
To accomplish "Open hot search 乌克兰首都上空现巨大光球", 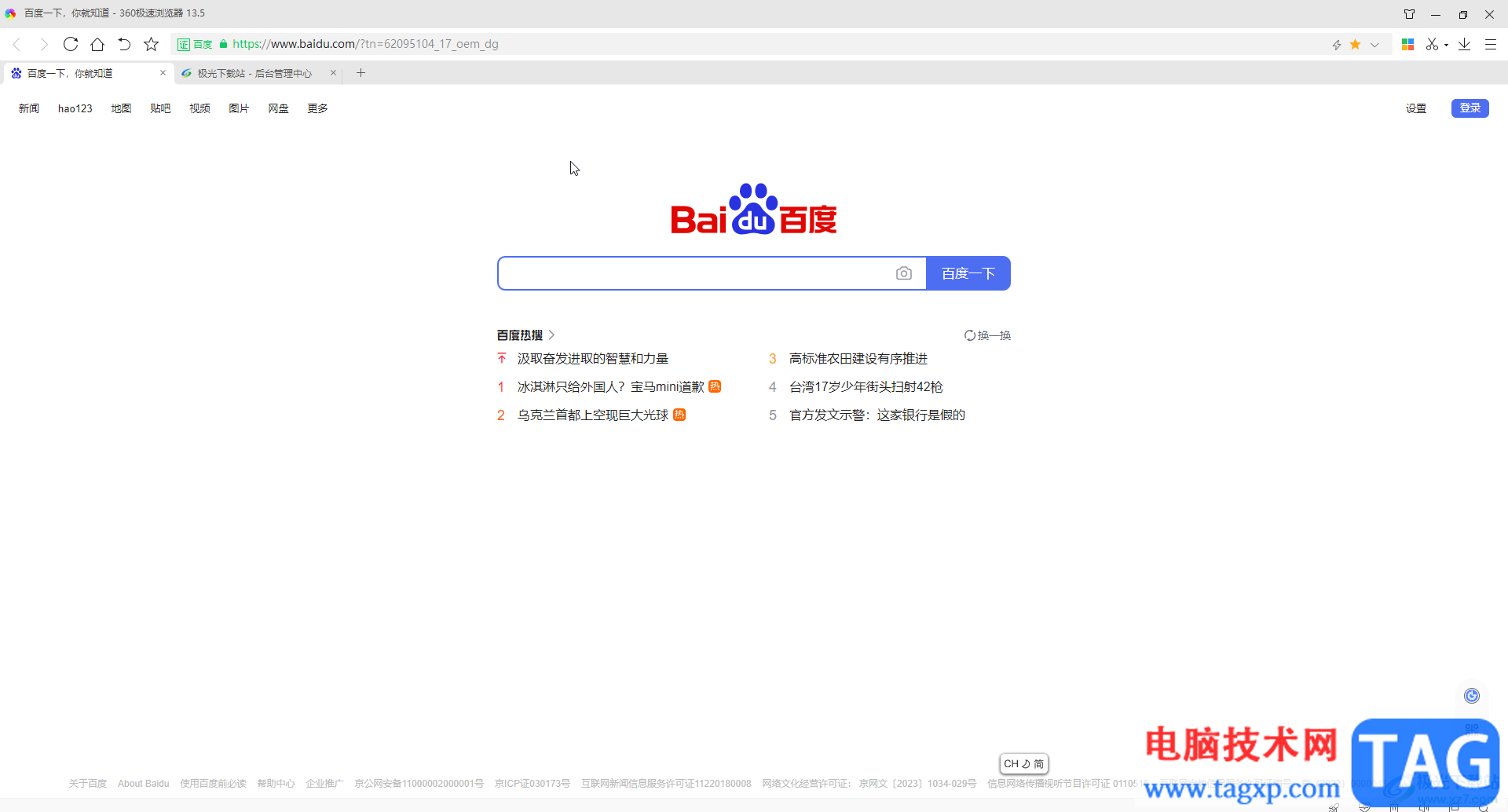I will (x=592, y=415).
